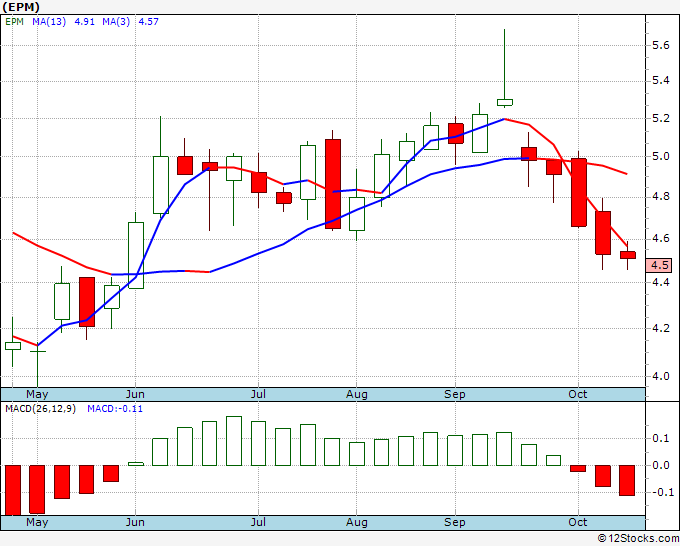Viewport: 680px width, 546px height.
Task: Click the tall red candle just before August
Action: click(333, 184)
